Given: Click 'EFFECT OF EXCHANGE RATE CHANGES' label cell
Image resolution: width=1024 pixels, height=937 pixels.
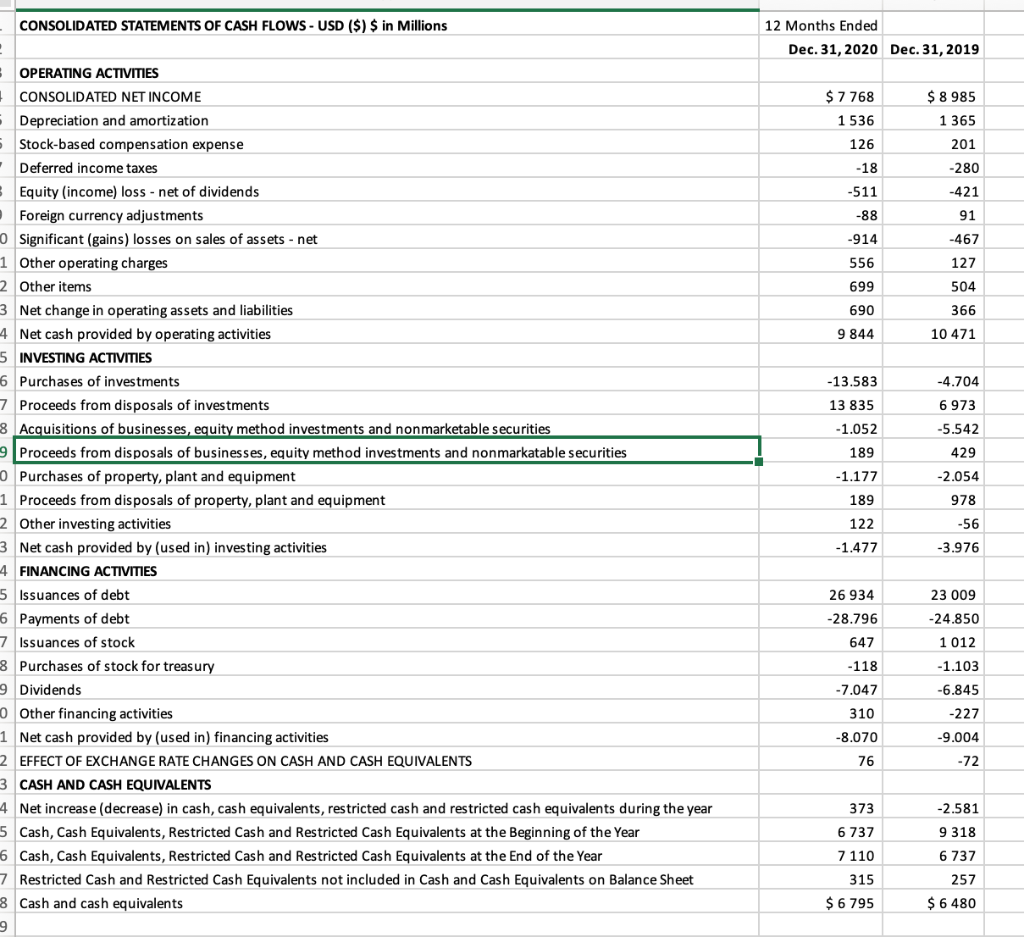Looking at the screenshot, I should (386, 761).
